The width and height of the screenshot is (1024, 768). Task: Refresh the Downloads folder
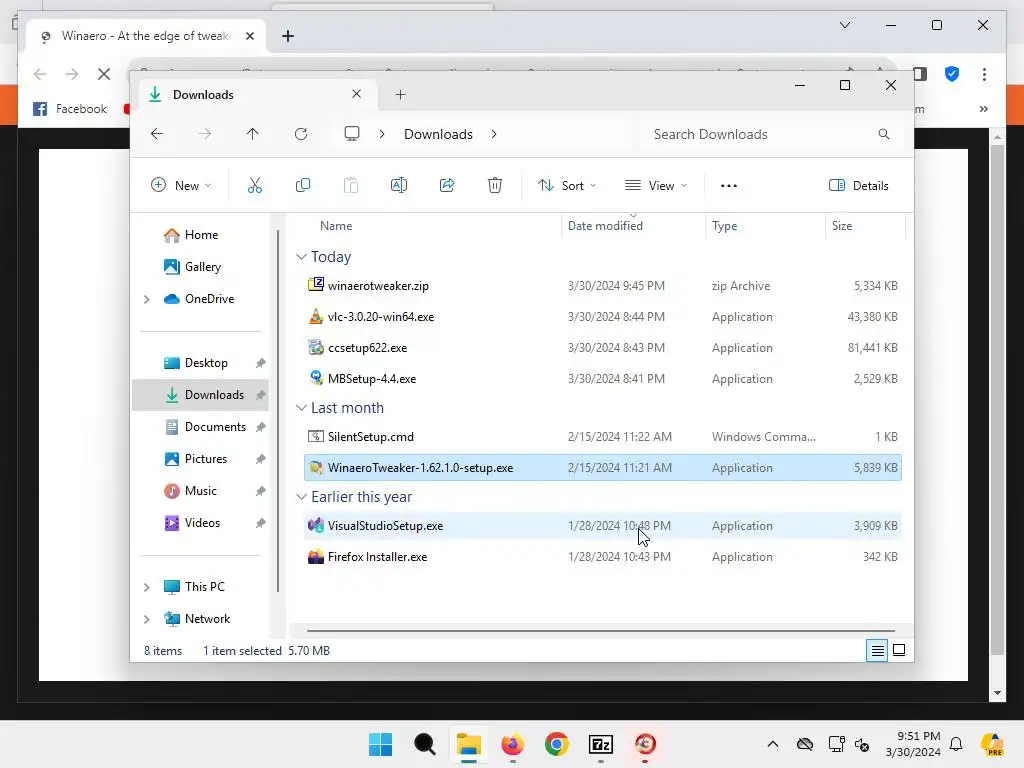(301, 134)
